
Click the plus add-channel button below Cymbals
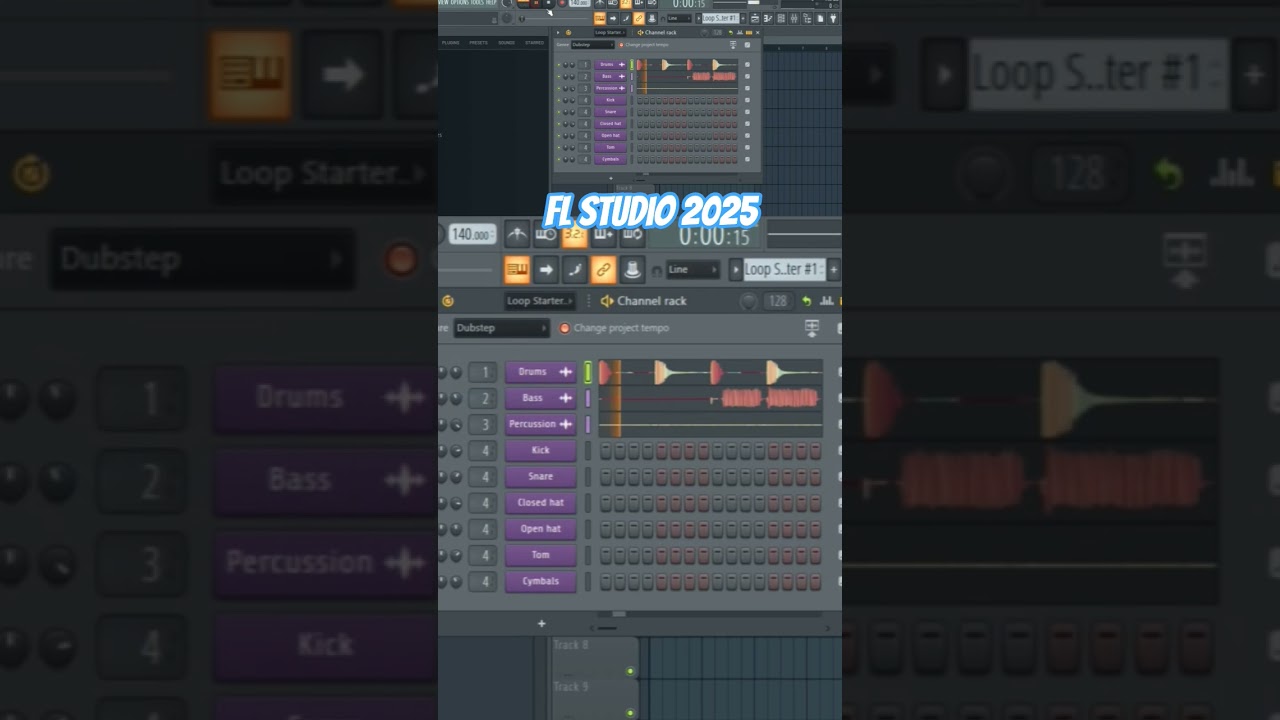[541, 623]
